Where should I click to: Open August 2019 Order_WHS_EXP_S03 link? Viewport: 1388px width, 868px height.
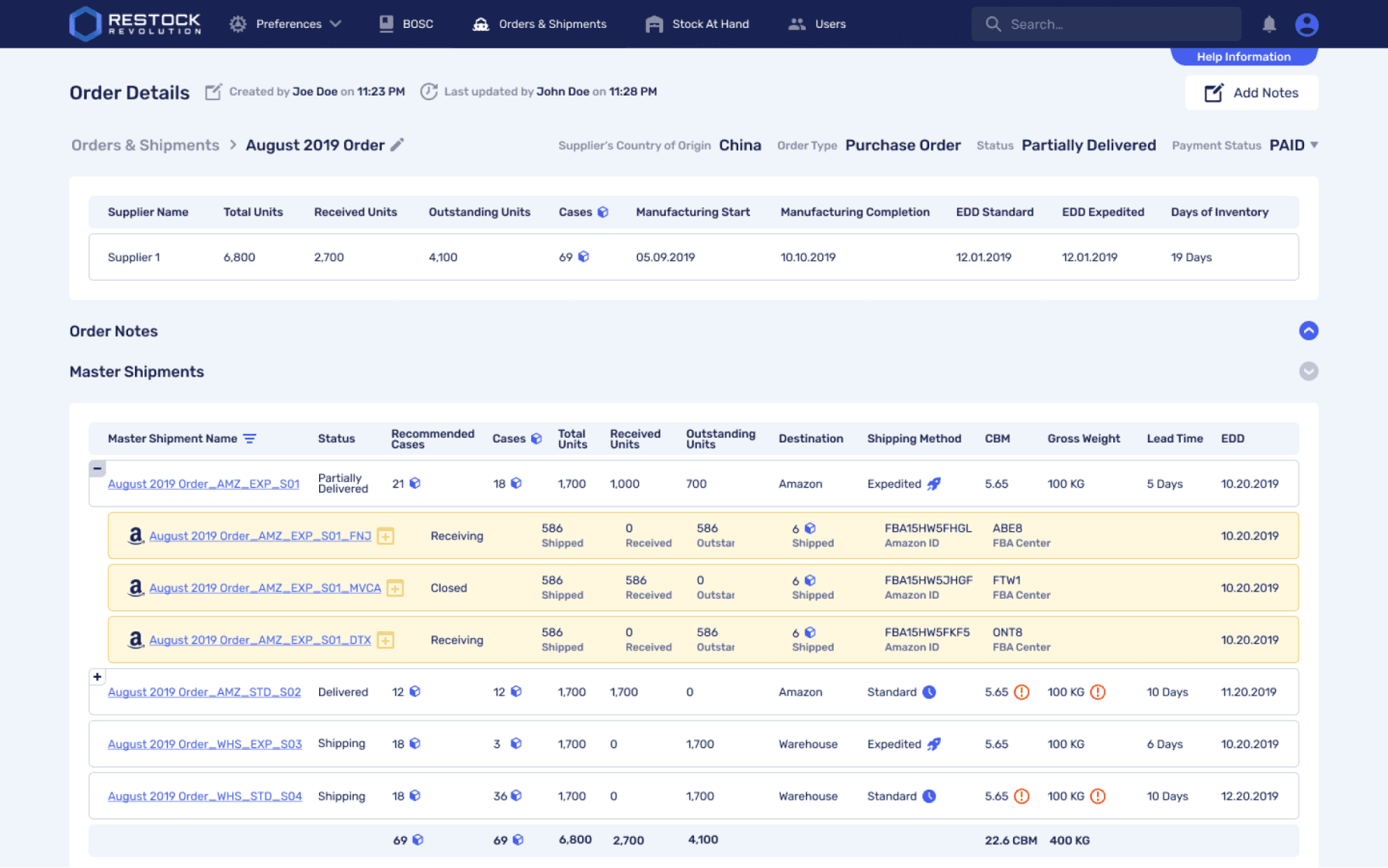click(205, 744)
